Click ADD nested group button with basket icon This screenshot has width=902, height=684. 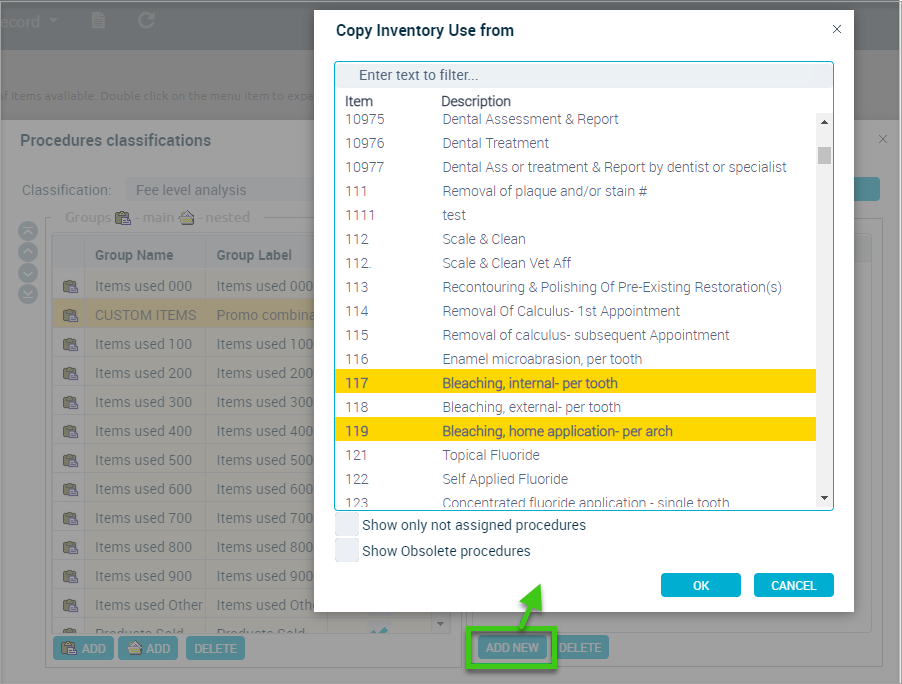(148, 648)
